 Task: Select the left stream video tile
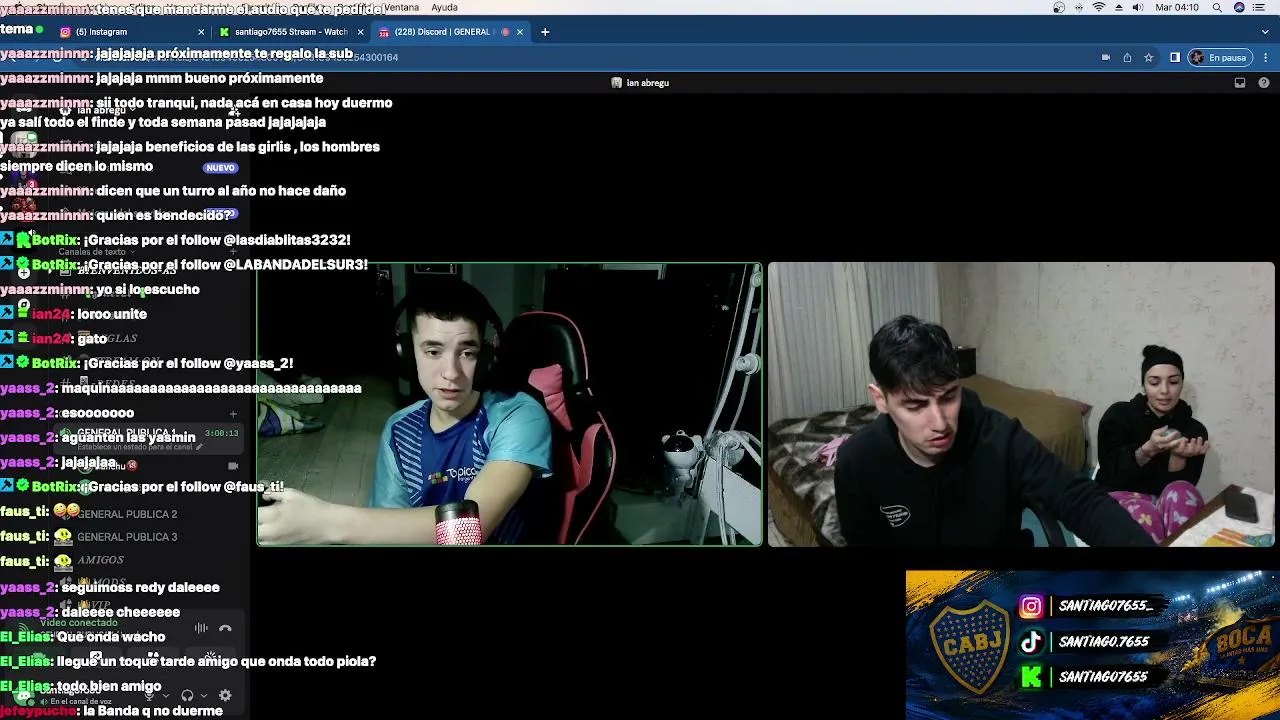click(509, 404)
